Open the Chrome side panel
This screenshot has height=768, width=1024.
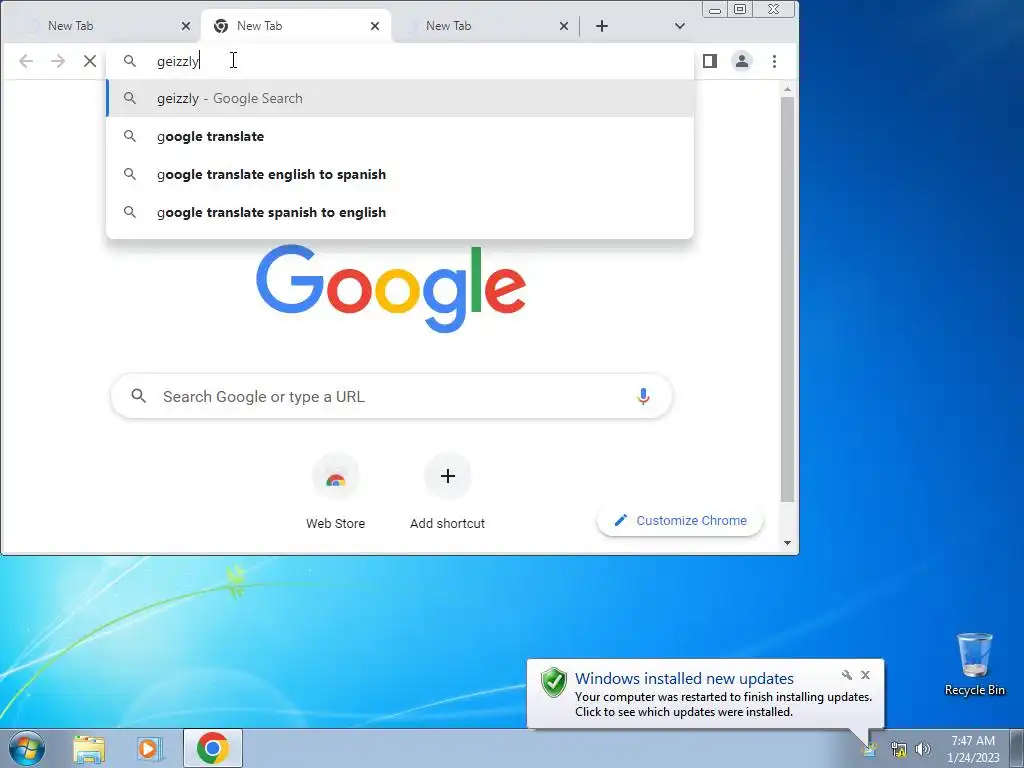[x=710, y=61]
